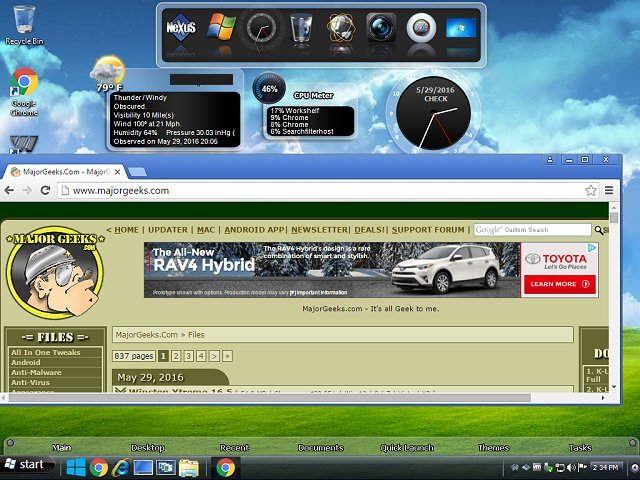Launch the globe network icon in the dock
The height and width of the screenshot is (480, 640).
pos(341,28)
